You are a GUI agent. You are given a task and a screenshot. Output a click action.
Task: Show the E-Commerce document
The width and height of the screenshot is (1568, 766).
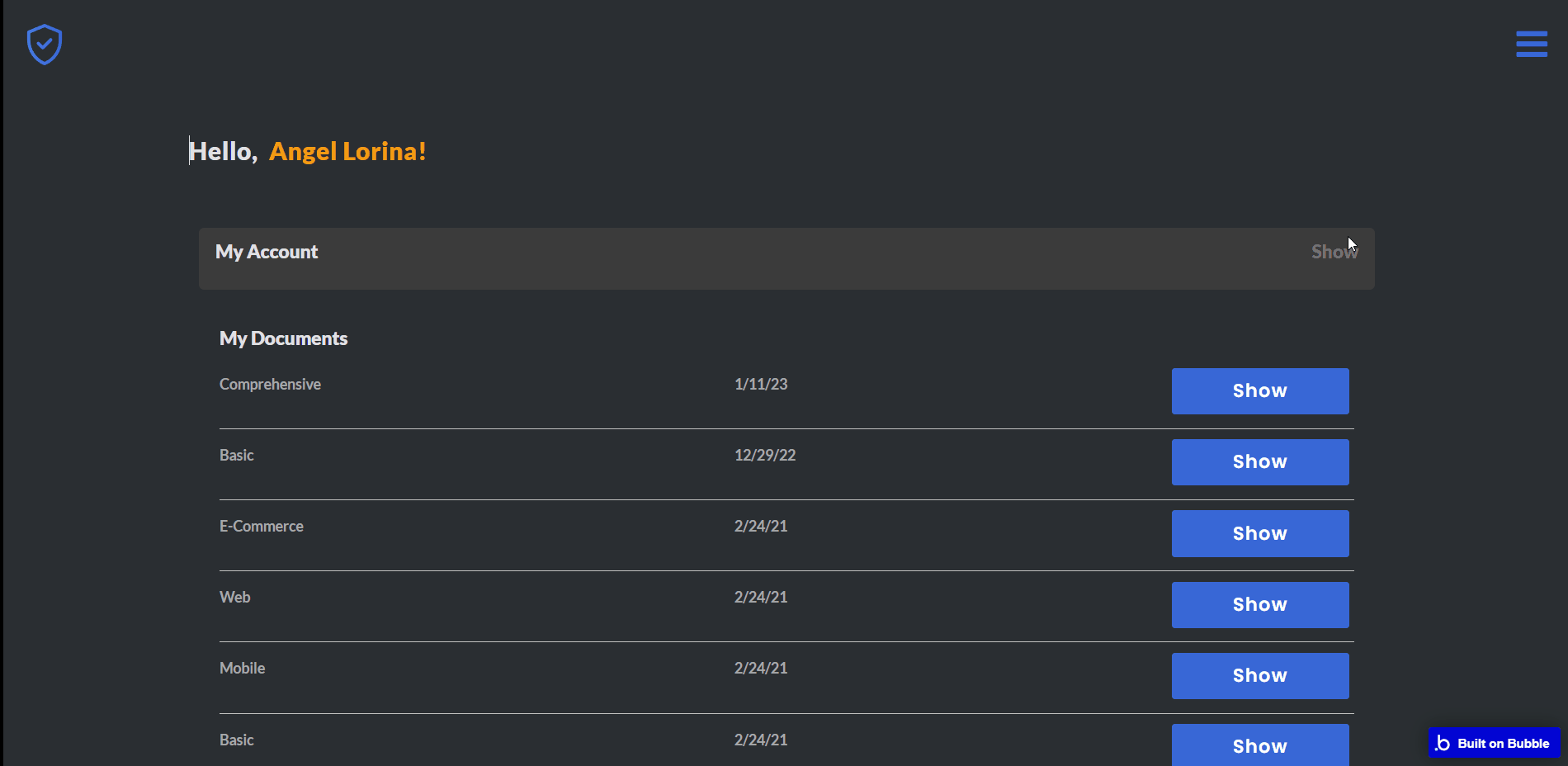(1259, 533)
